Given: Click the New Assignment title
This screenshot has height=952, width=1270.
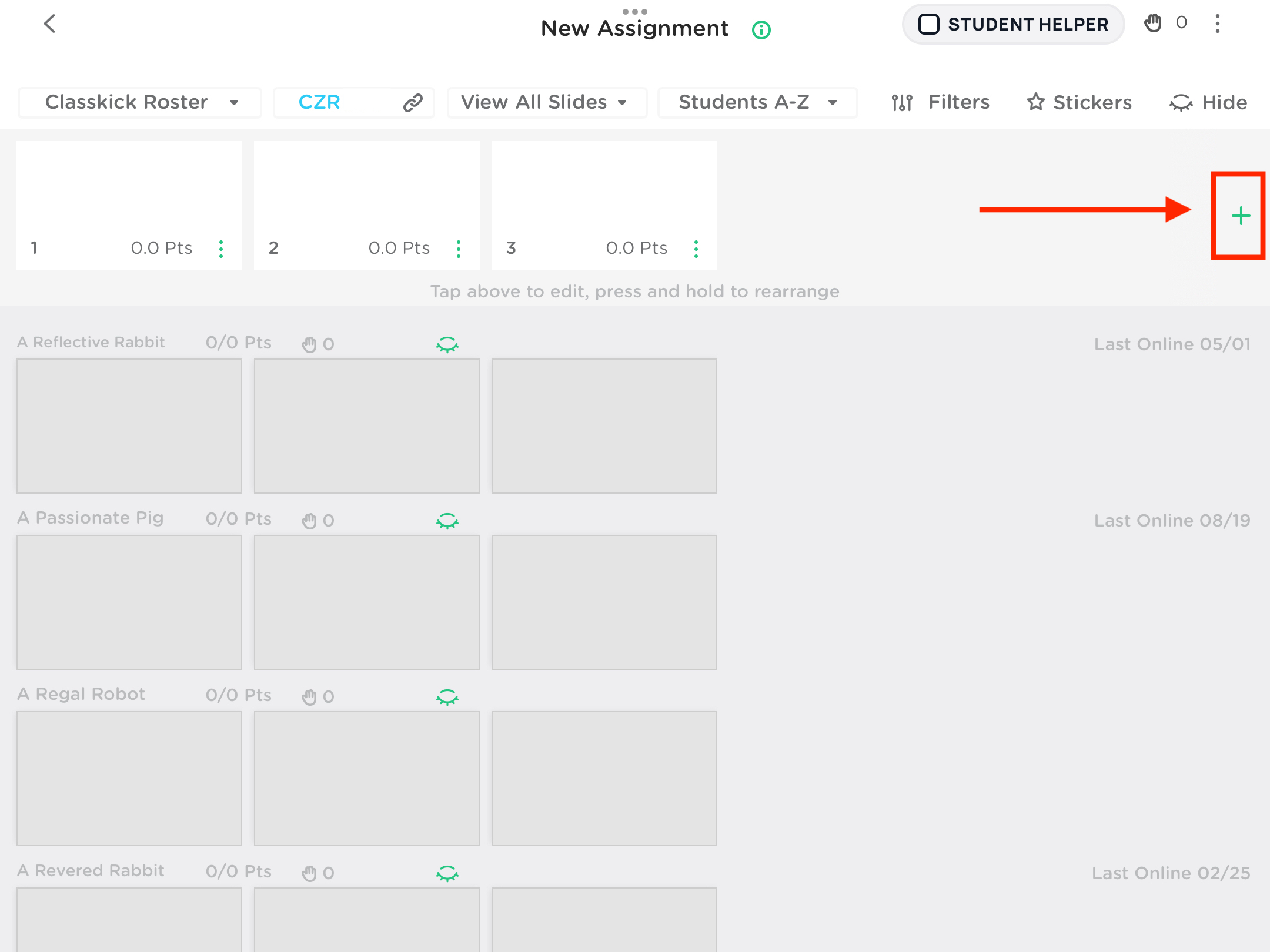Looking at the screenshot, I should [634, 28].
